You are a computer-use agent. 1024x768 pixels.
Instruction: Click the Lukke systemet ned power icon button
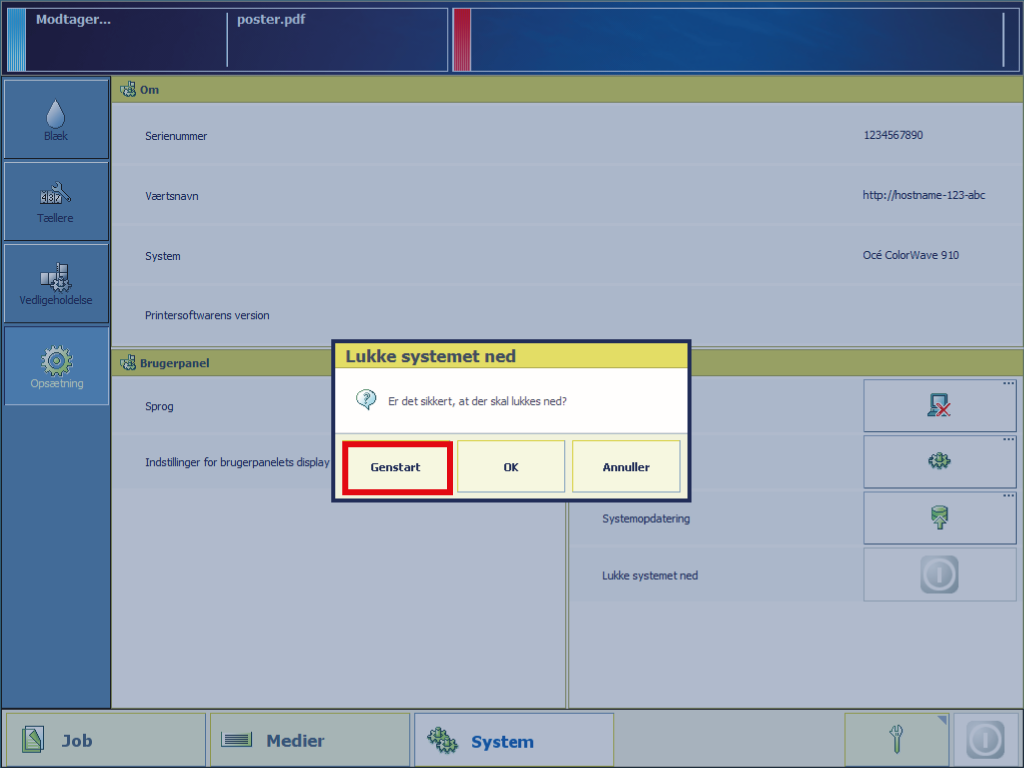click(939, 575)
